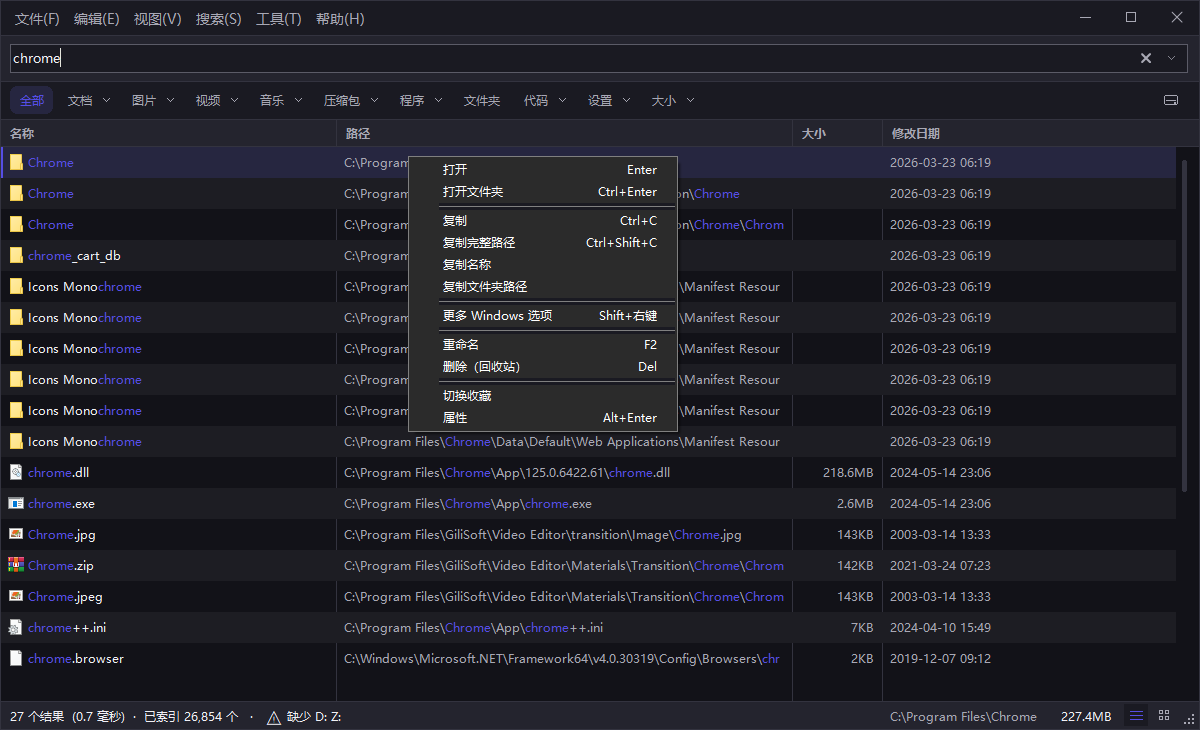
Task: Choose 复制完整路径 in the context menu
Action: [543, 243]
